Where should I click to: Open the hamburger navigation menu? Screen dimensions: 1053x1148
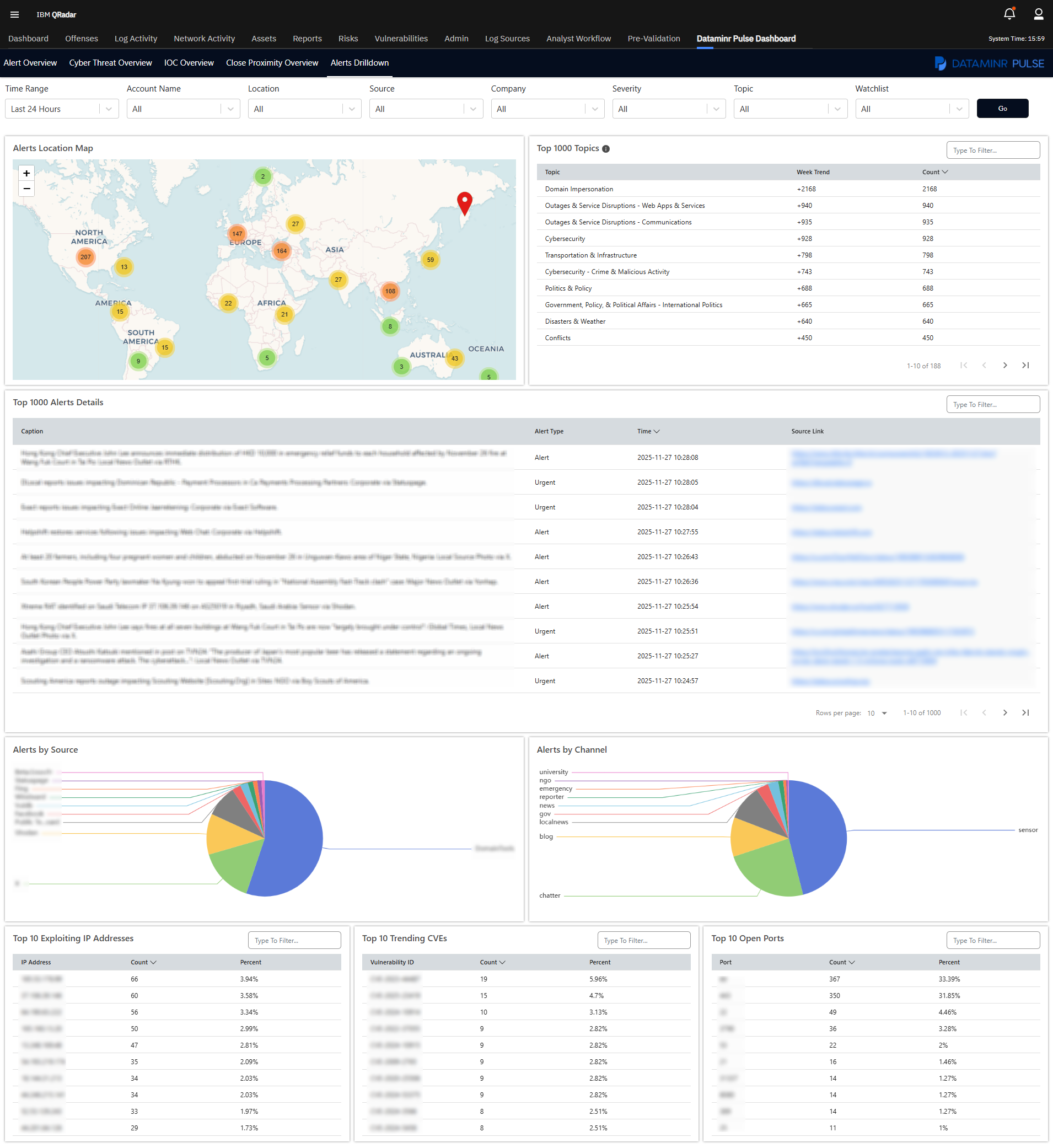point(15,15)
